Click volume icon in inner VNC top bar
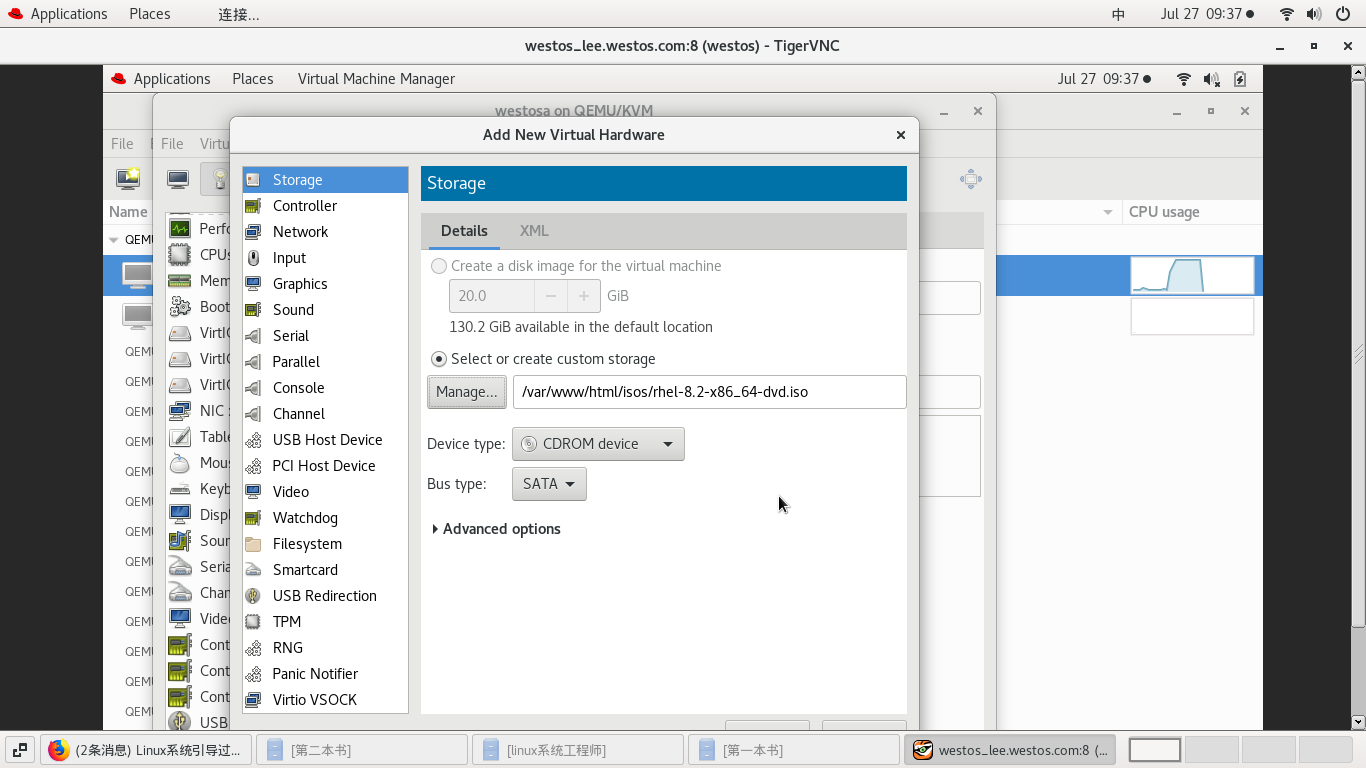The height and width of the screenshot is (768, 1366). coord(1212,79)
